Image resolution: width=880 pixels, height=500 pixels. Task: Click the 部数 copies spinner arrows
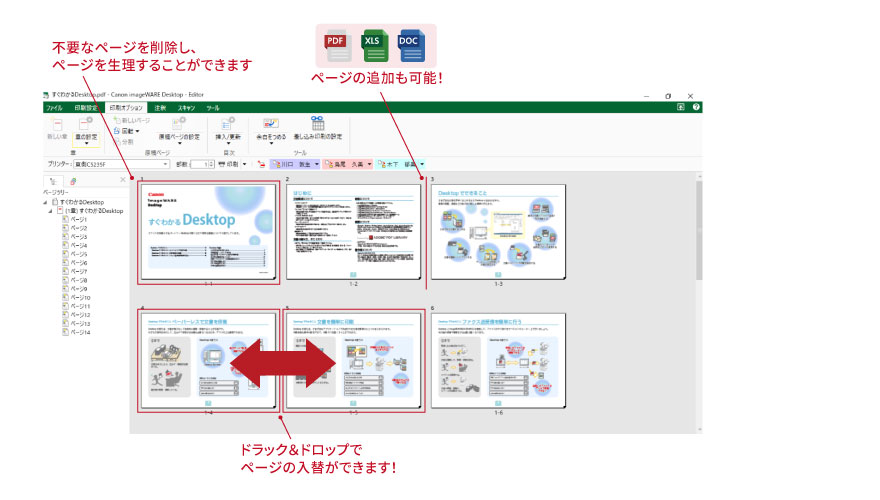click(x=211, y=164)
